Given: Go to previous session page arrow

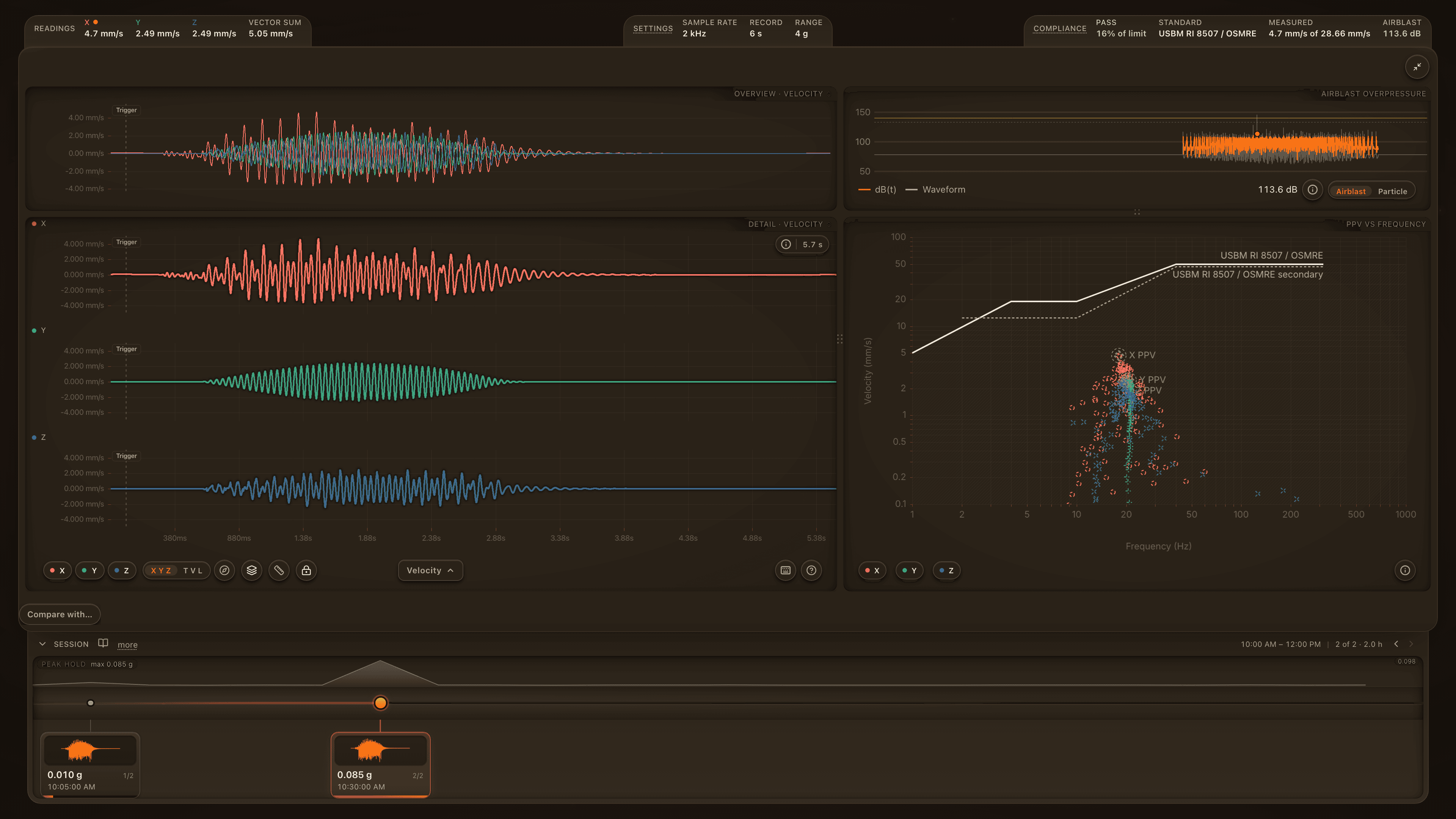Looking at the screenshot, I should [x=1396, y=644].
